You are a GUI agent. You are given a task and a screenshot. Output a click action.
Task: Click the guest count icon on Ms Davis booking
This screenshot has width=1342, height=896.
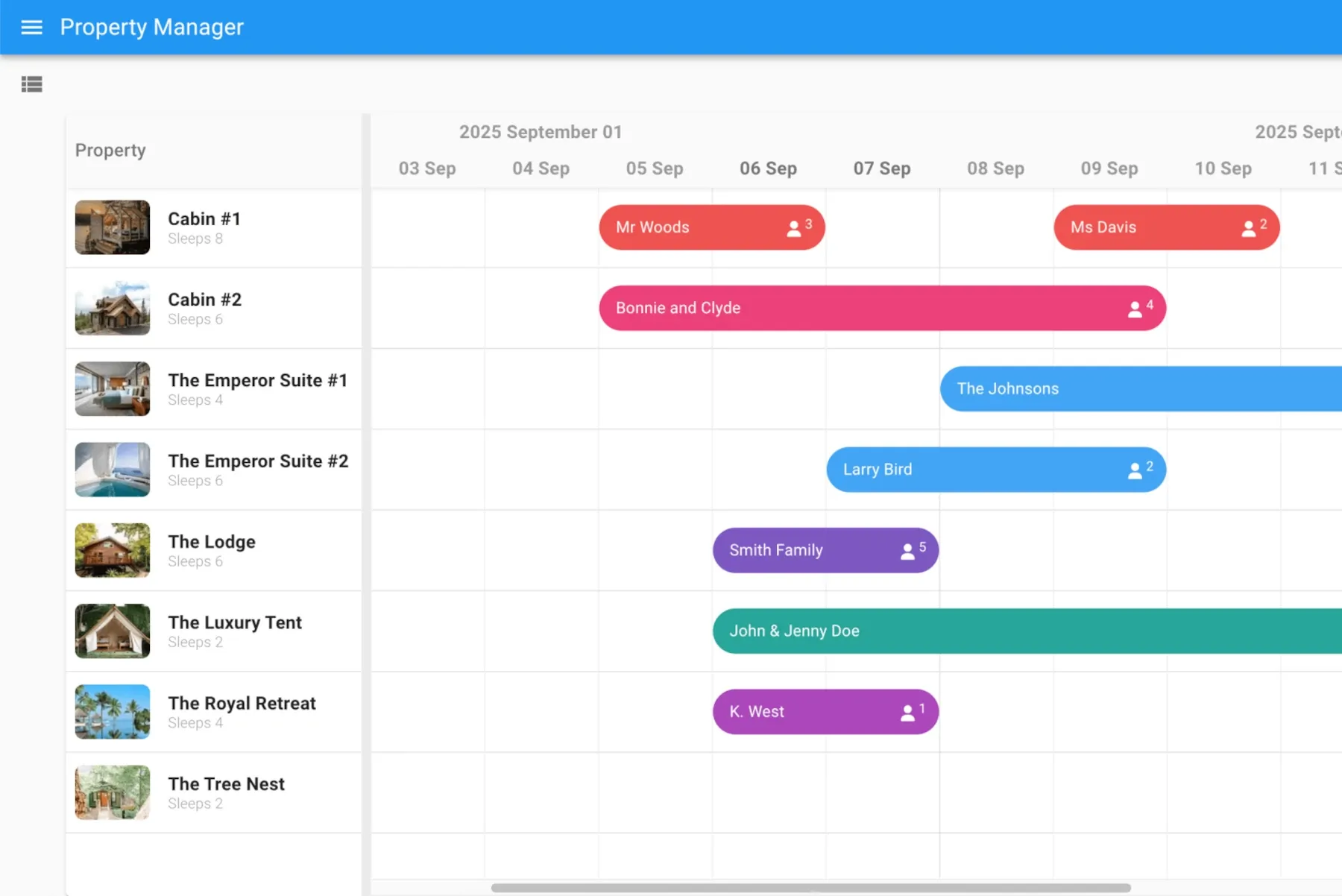click(1250, 227)
